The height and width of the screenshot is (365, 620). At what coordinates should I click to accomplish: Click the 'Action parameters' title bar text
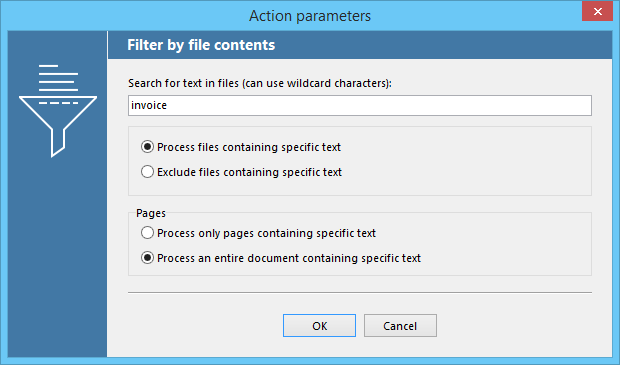310,16
